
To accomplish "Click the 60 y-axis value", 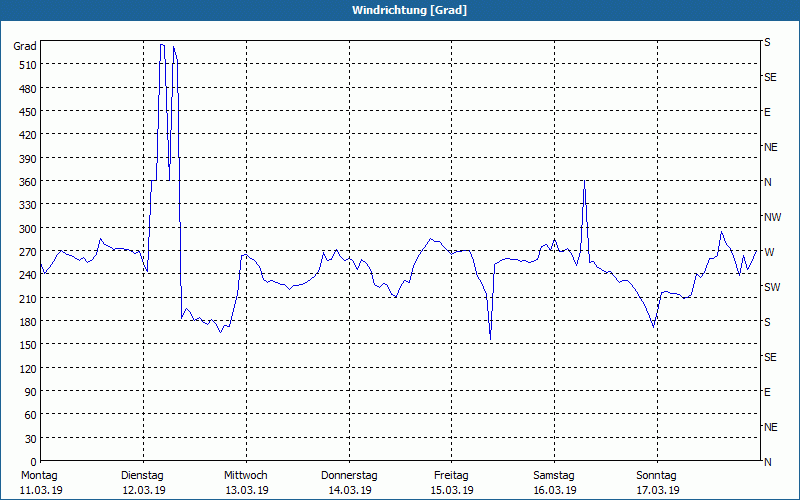I will [31, 415].
